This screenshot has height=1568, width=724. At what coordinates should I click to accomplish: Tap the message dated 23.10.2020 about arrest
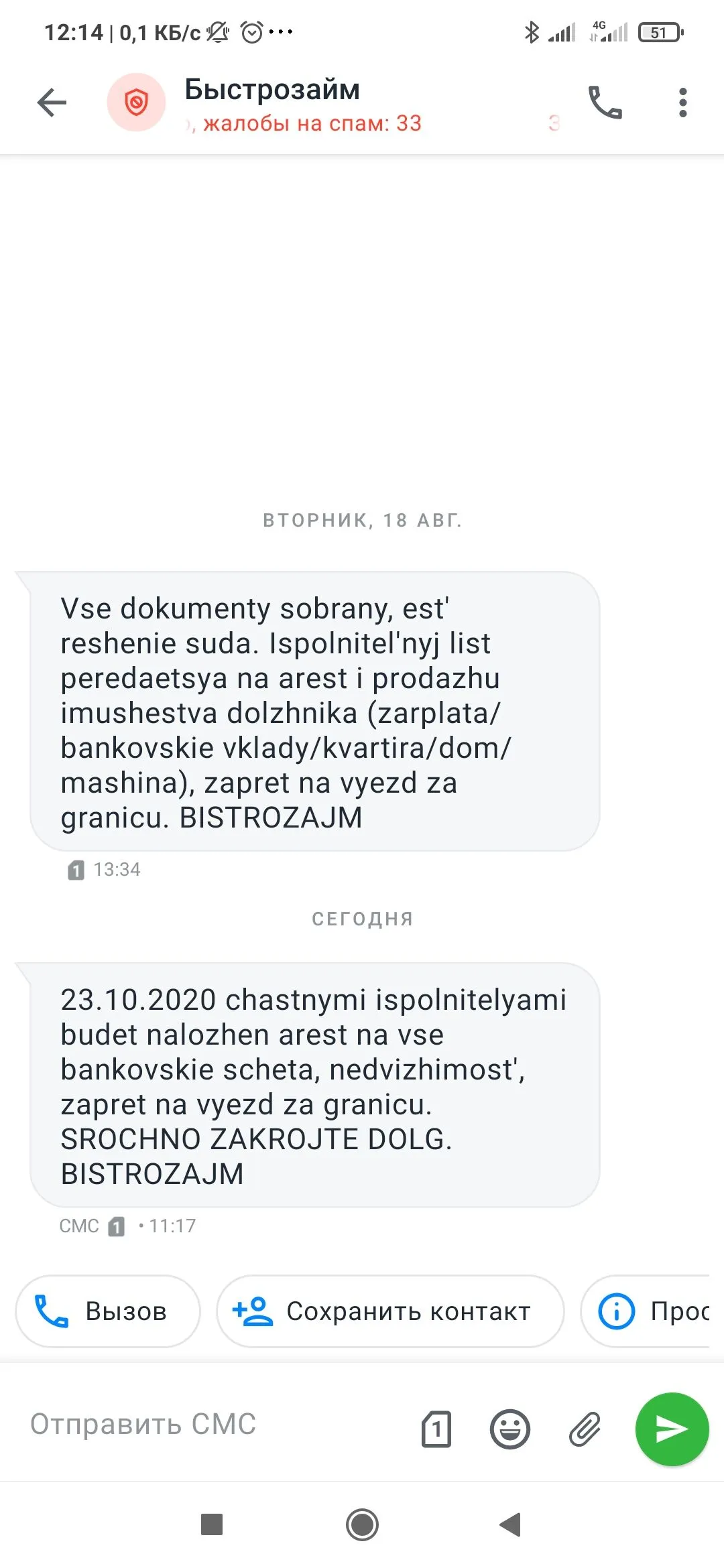[x=314, y=1086]
